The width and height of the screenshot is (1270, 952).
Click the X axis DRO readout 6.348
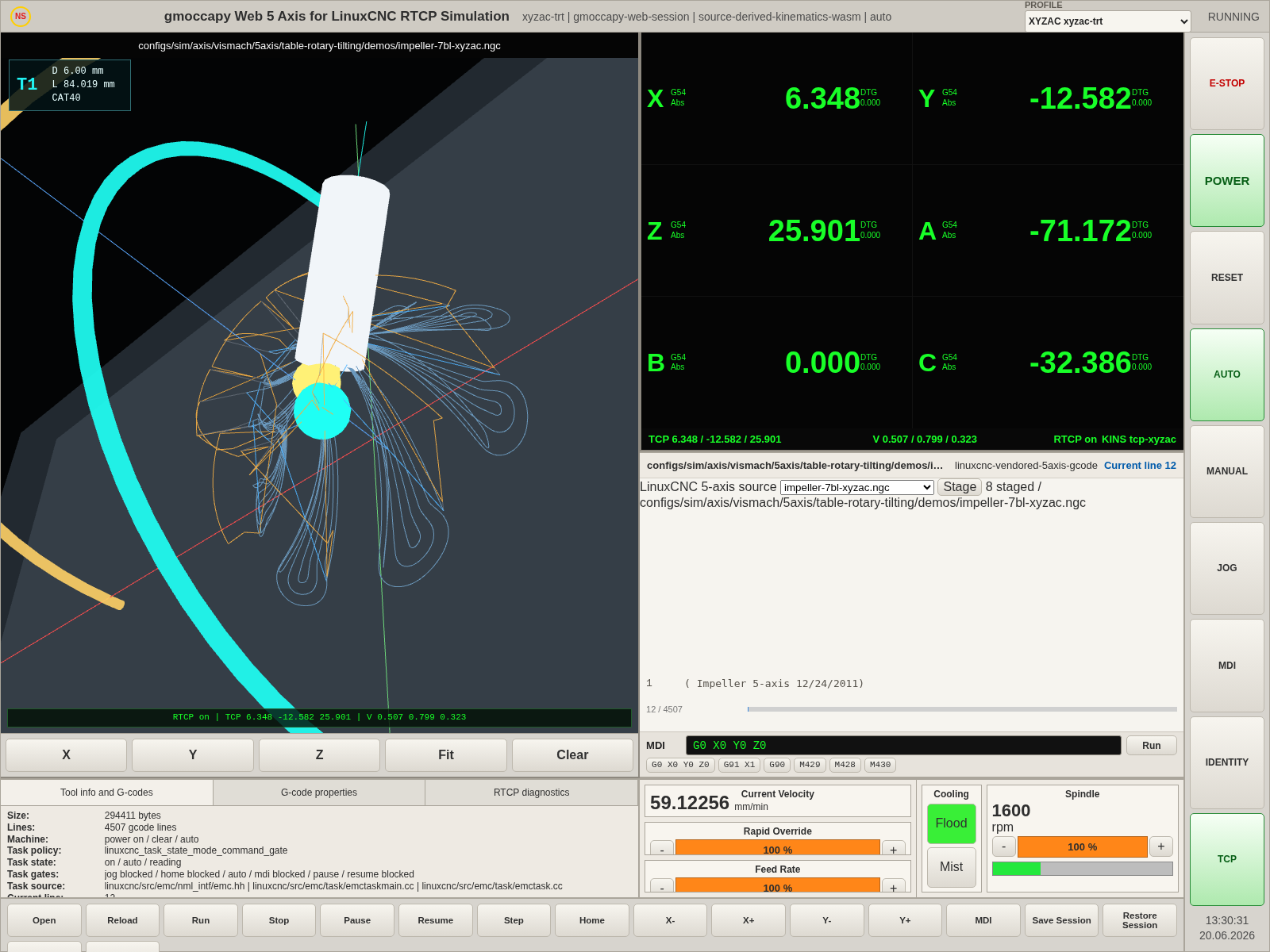point(822,98)
